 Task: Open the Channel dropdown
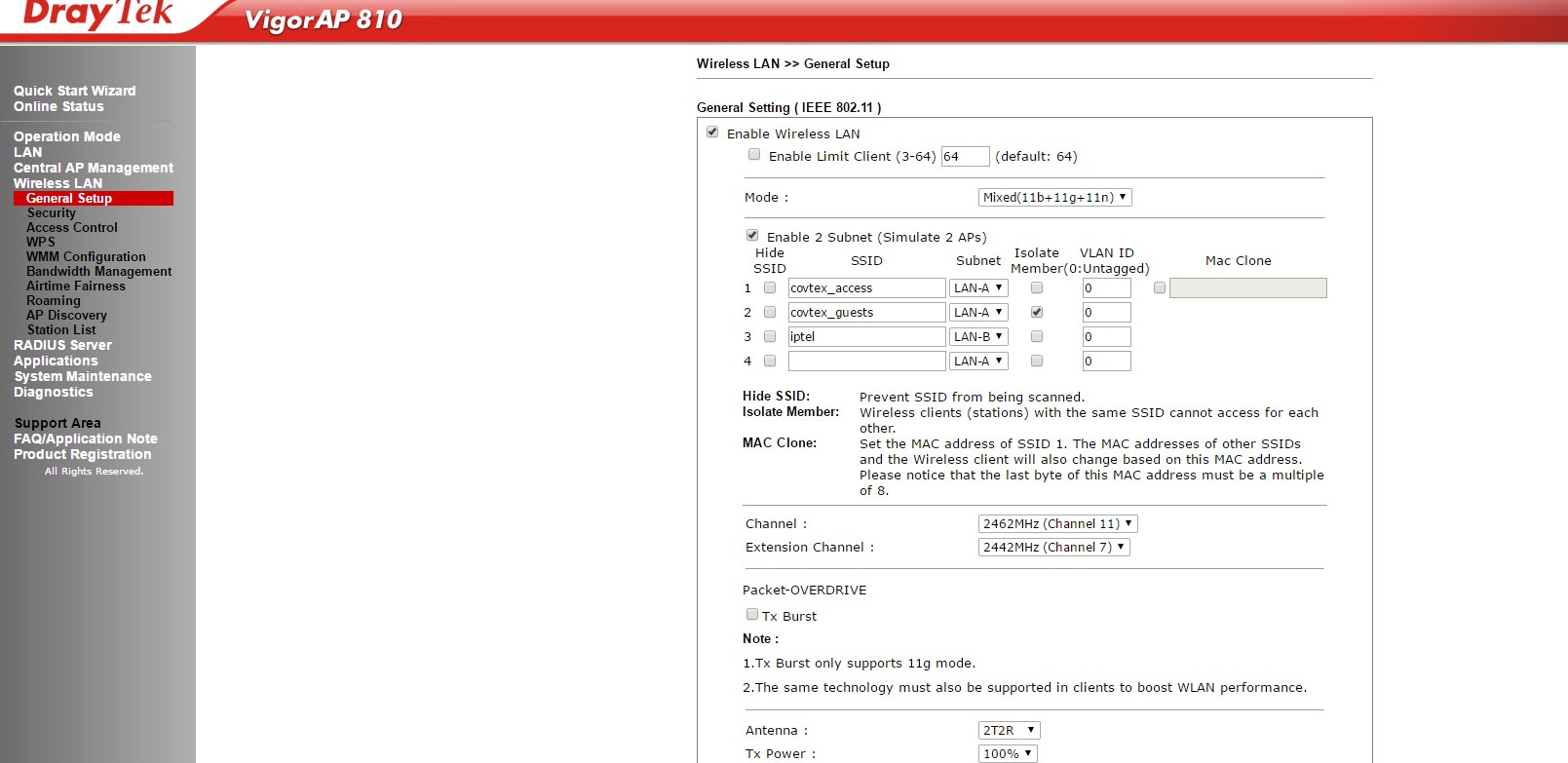[1057, 524]
